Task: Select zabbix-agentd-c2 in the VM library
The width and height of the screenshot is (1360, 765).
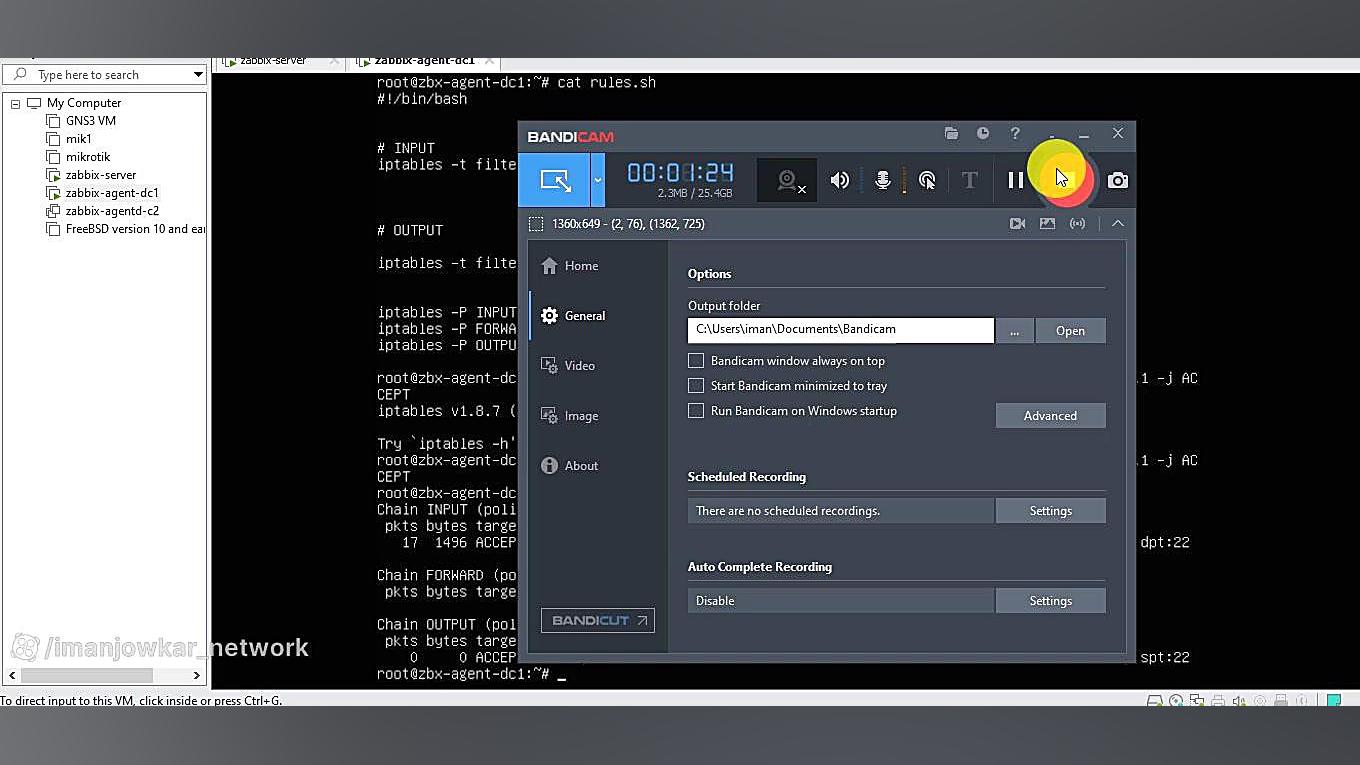Action: (x=112, y=211)
